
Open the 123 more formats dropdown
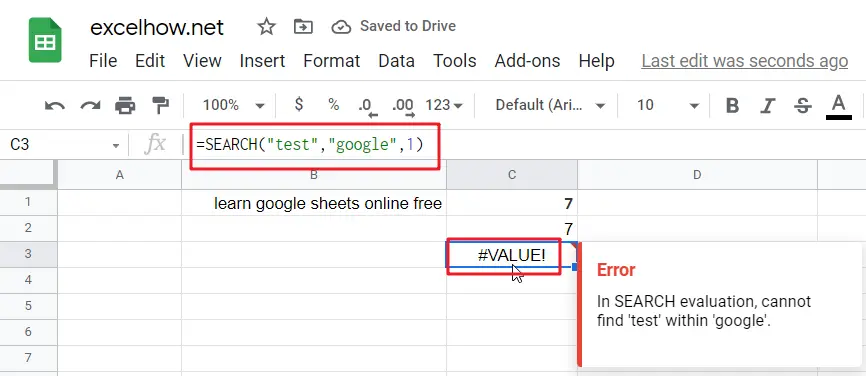(445, 105)
